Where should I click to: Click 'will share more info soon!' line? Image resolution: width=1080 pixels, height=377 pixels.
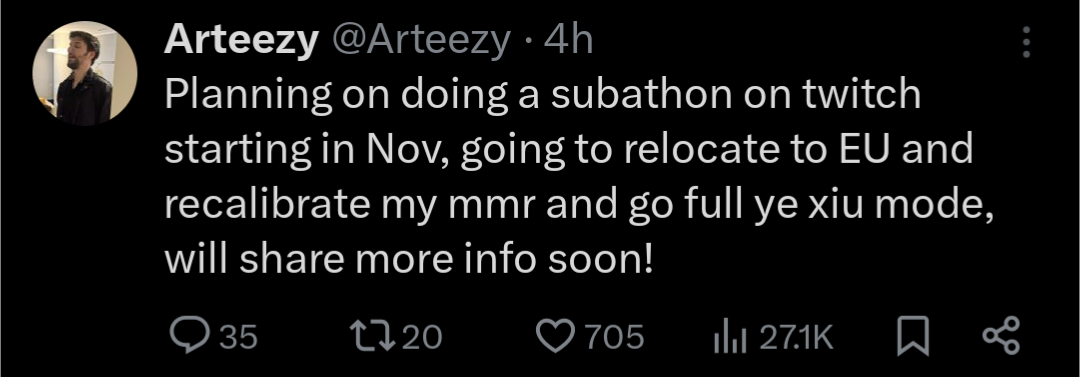(408, 261)
